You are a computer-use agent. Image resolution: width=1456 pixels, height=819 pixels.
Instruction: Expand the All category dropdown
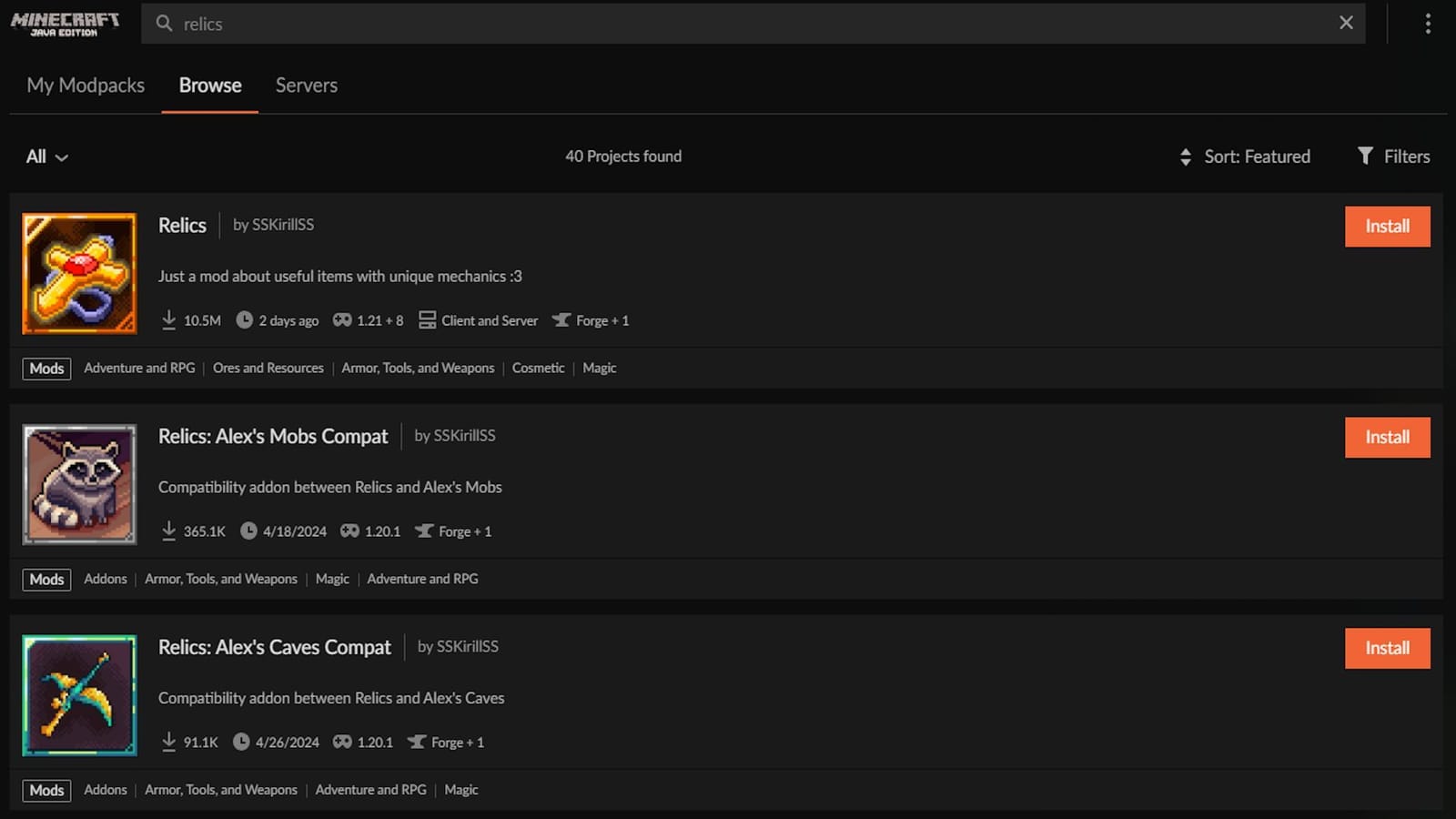click(46, 157)
